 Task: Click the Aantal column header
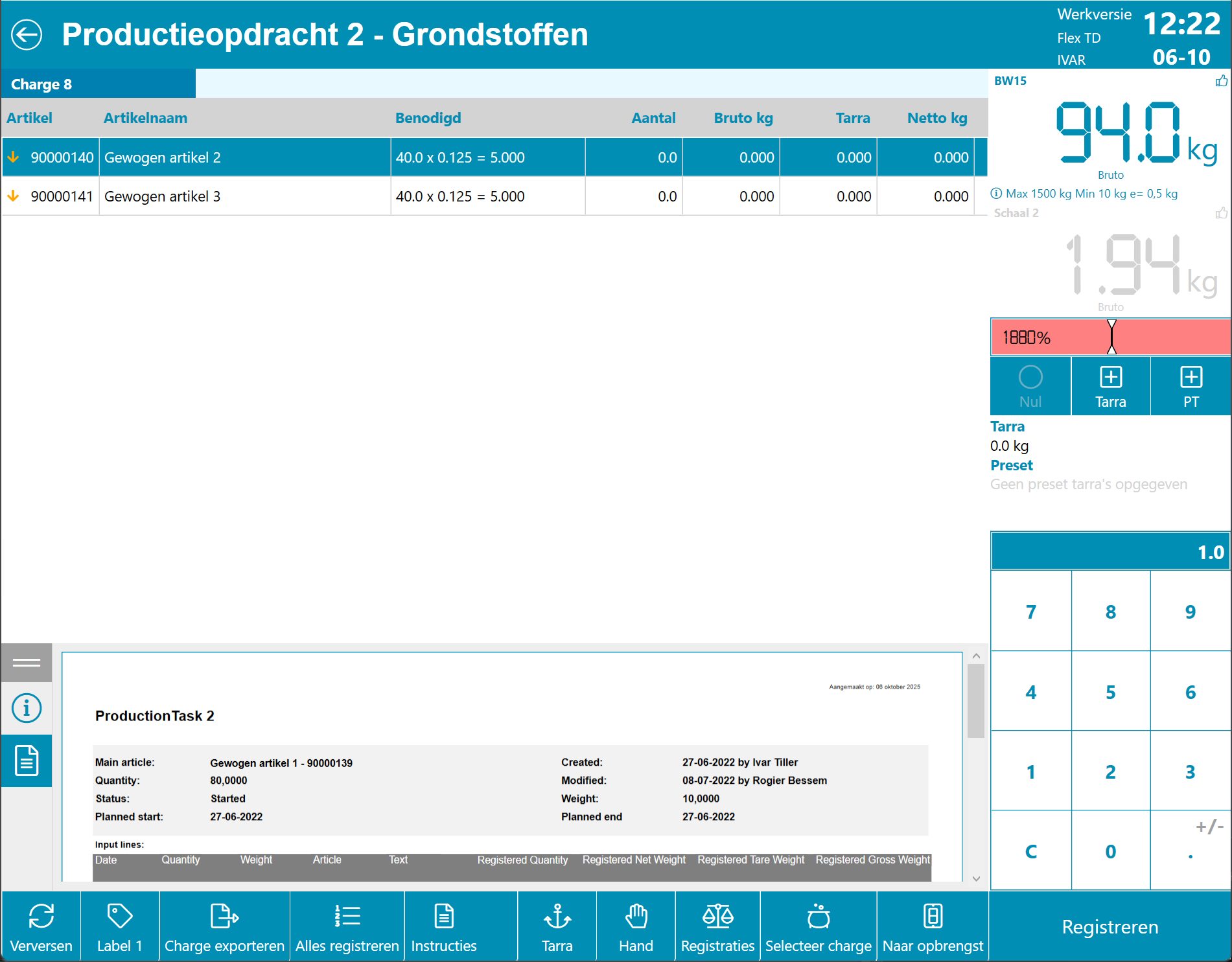tap(653, 118)
